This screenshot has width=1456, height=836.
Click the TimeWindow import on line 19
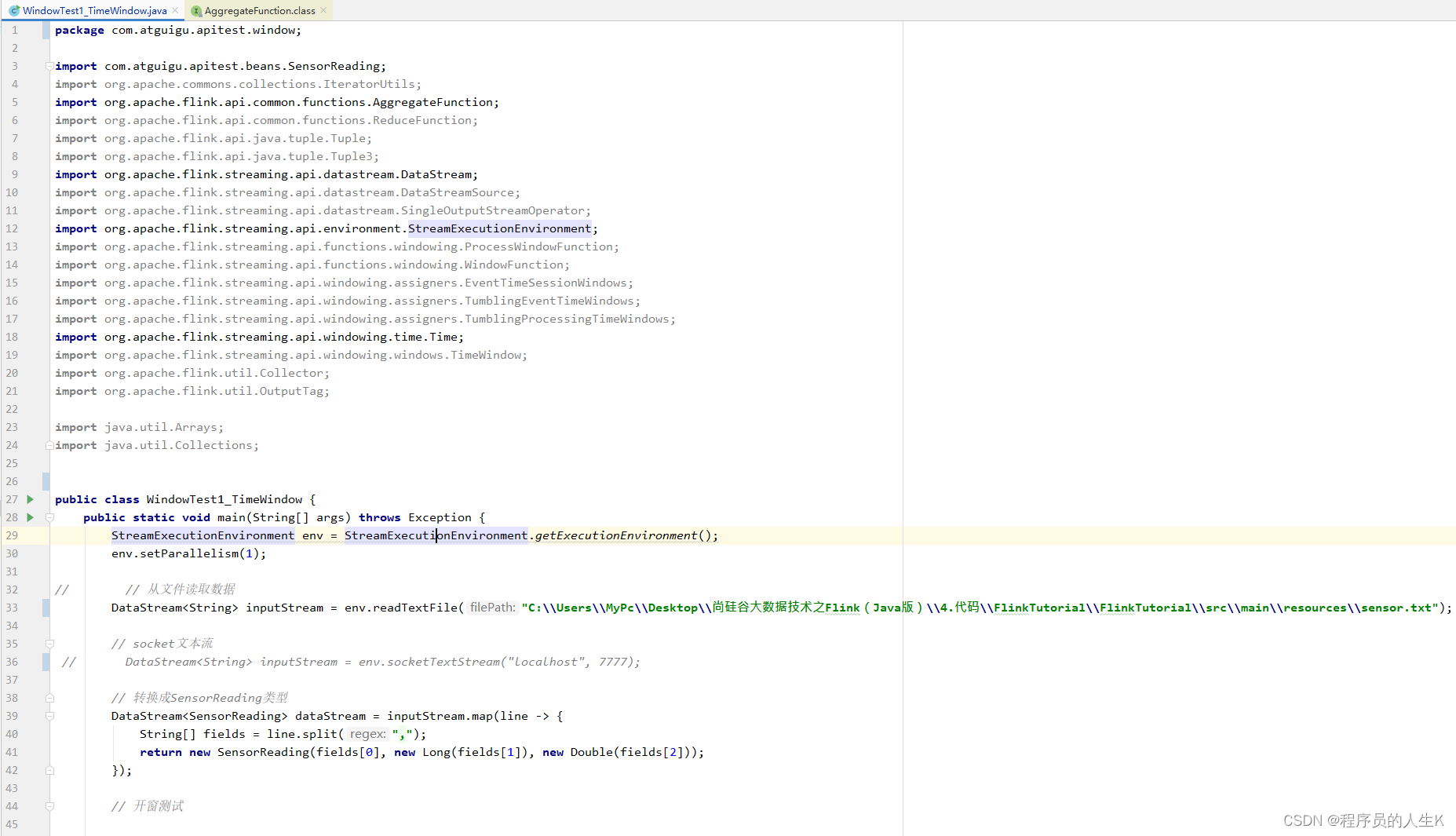click(486, 355)
